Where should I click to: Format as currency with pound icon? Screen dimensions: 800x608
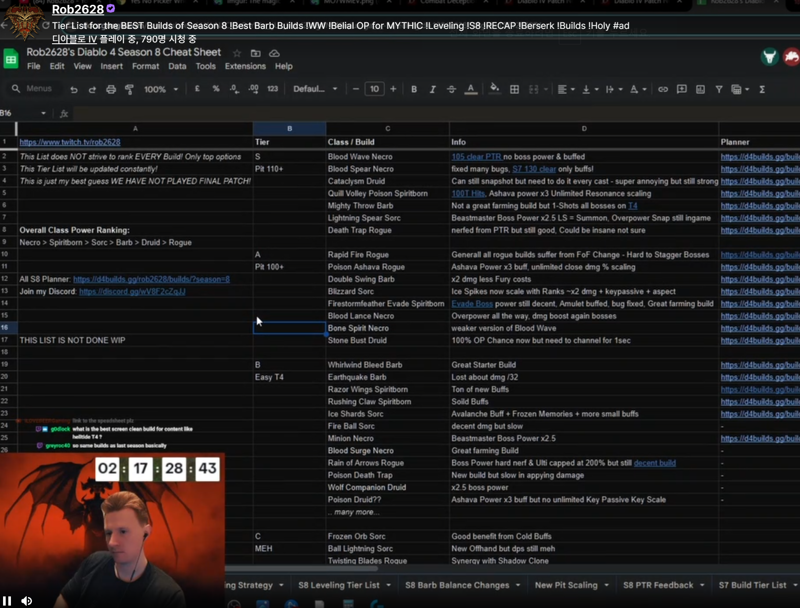(197, 89)
